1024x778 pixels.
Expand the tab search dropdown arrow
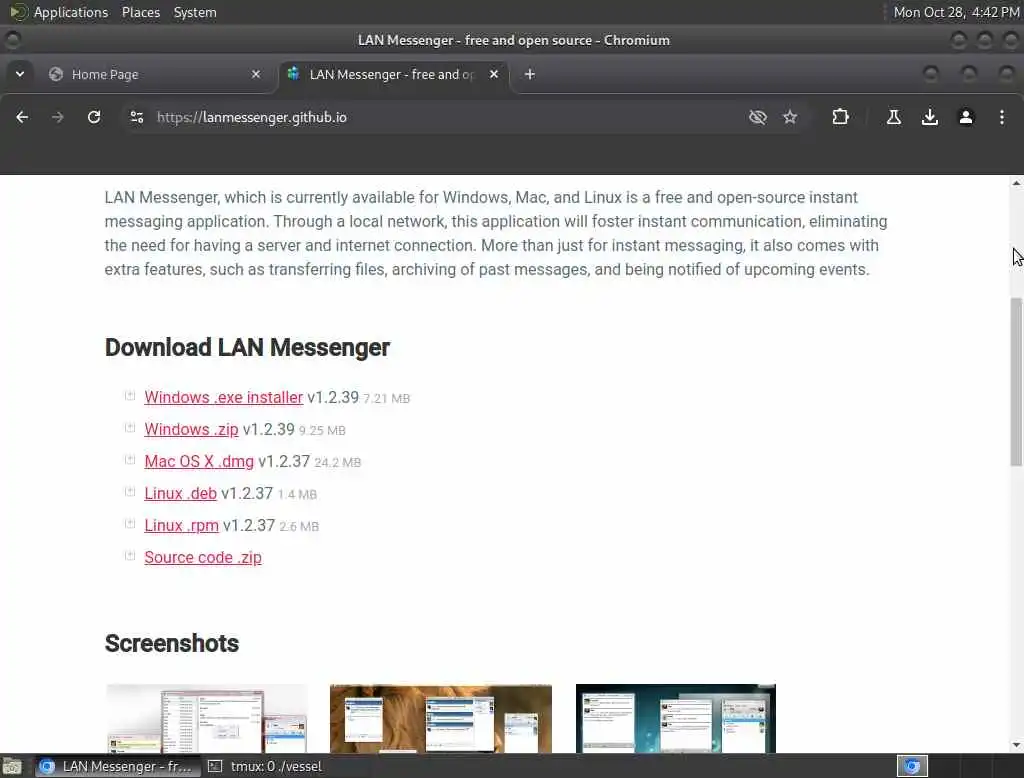pos(20,74)
